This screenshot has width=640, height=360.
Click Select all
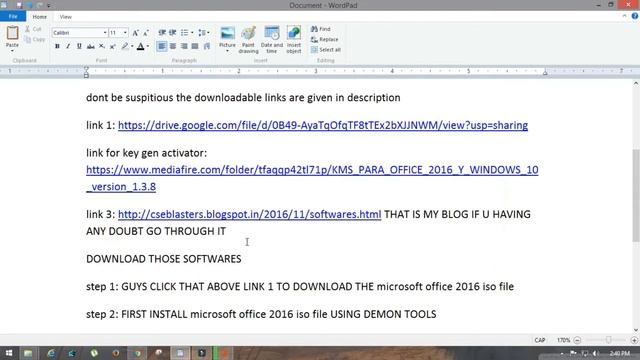pos(326,50)
